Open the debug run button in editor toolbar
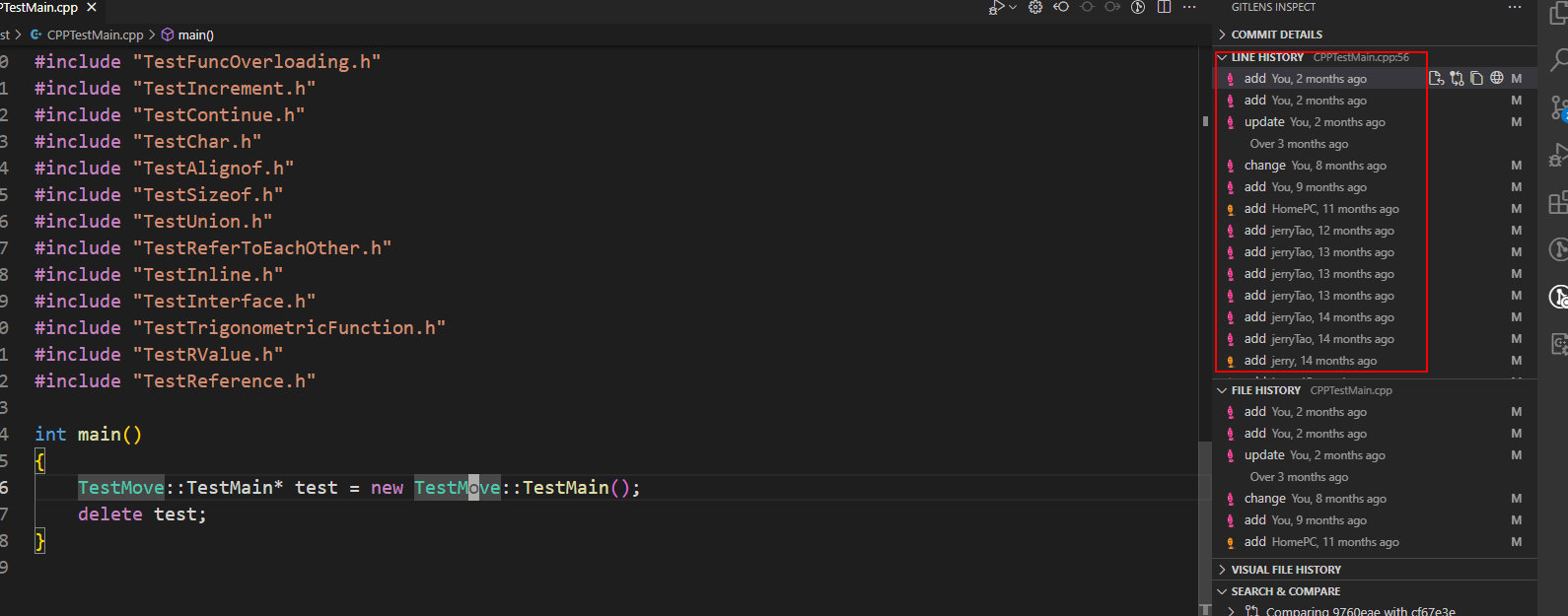This screenshot has width=1568, height=616. coord(997,8)
